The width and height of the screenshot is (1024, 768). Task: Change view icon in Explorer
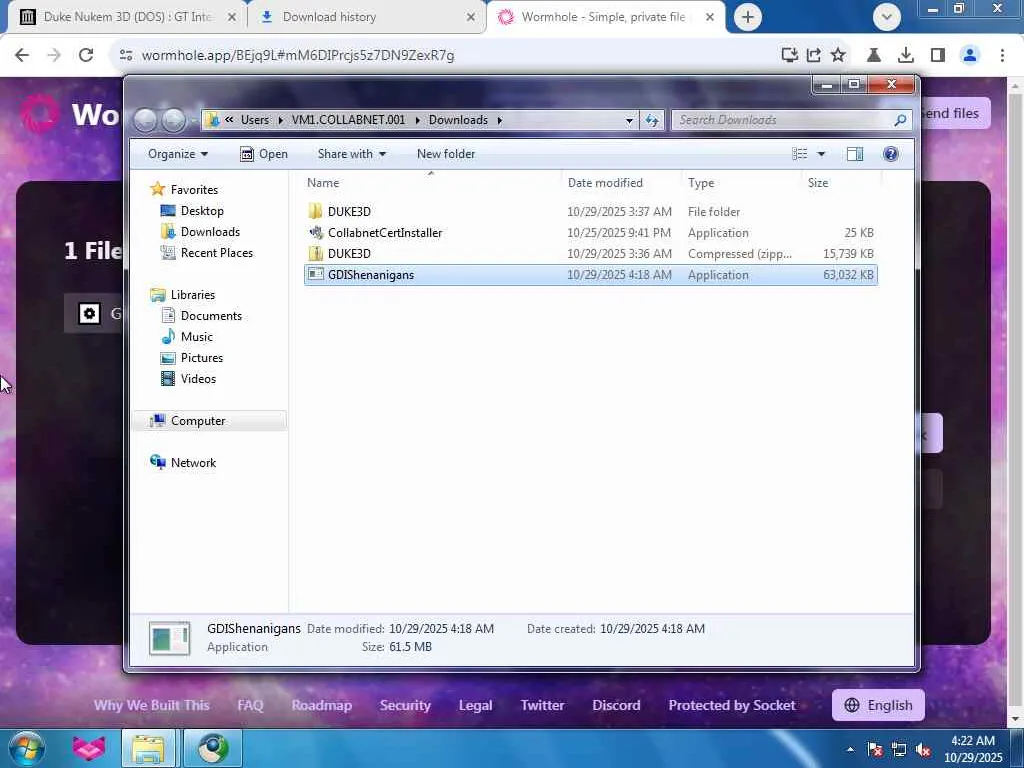[x=799, y=154]
